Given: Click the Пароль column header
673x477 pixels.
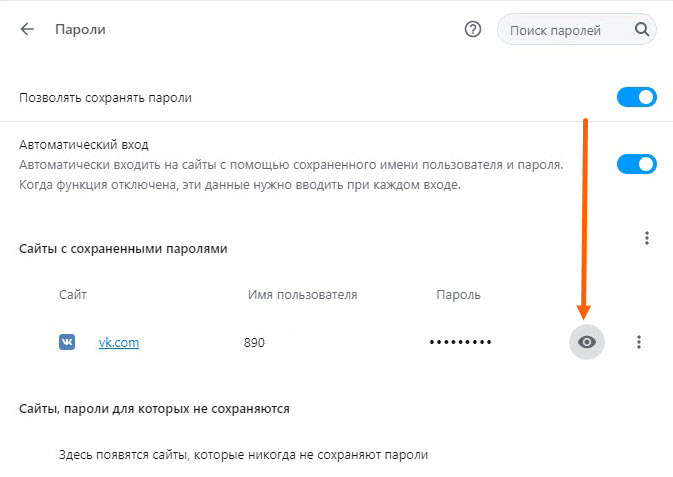Looking at the screenshot, I should pos(458,294).
